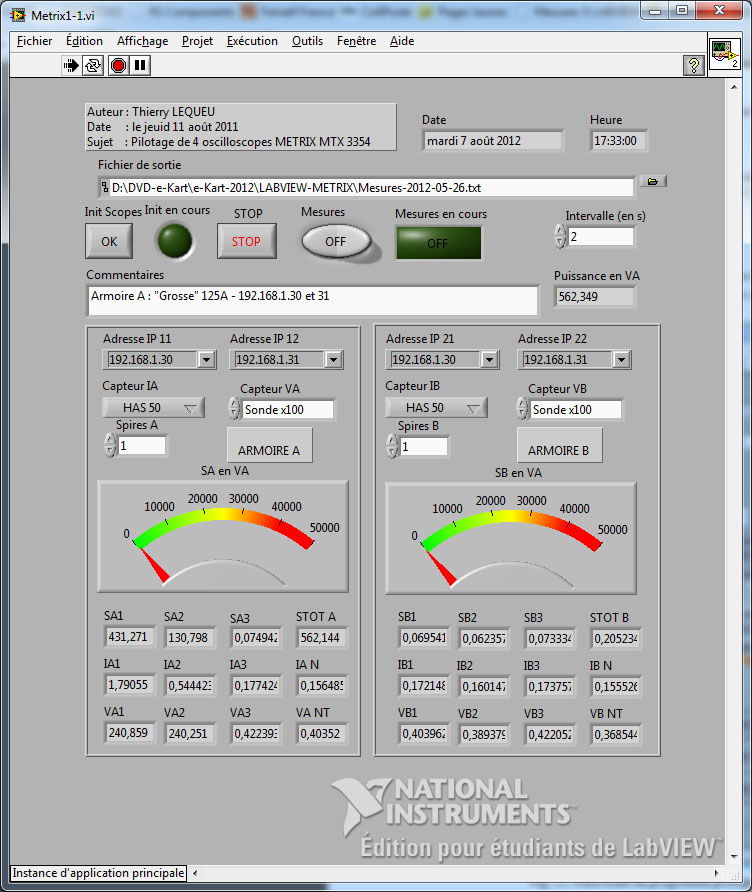This screenshot has width=752, height=892.
Task: Open the Exécution menu
Action: pyautogui.click(x=252, y=41)
